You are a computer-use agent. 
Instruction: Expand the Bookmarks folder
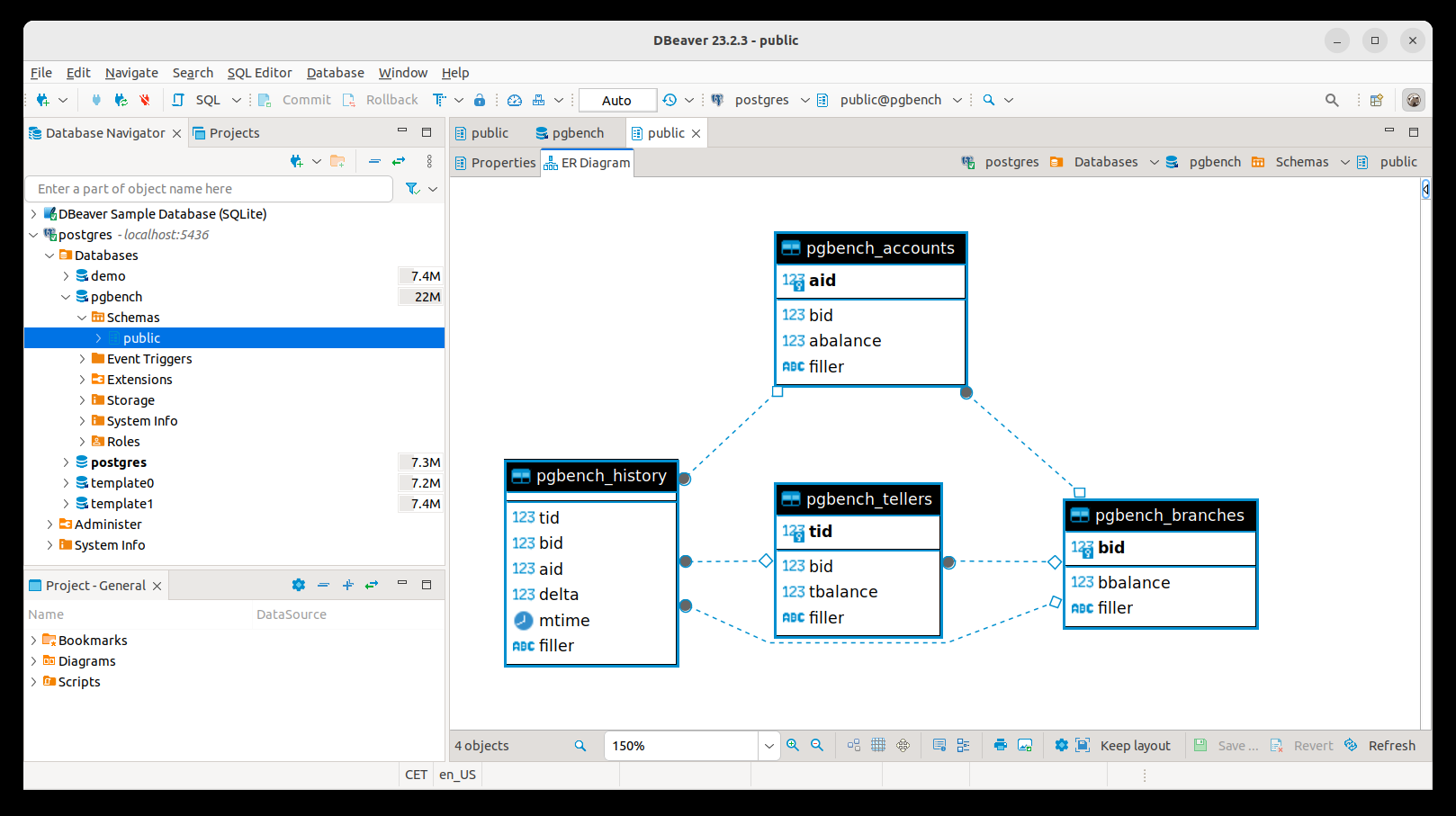click(34, 641)
